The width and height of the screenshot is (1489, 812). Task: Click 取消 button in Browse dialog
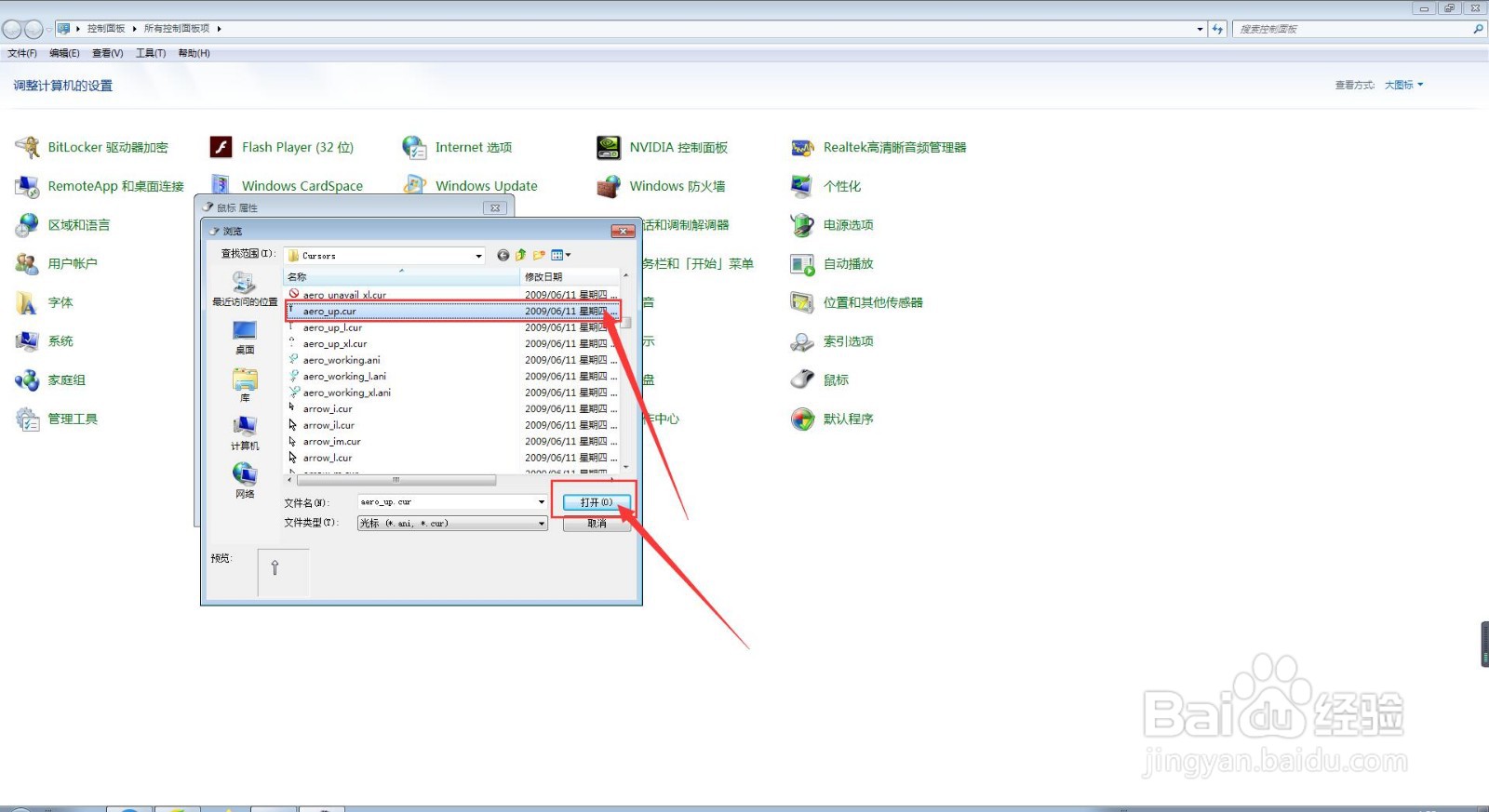click(597, 524)
